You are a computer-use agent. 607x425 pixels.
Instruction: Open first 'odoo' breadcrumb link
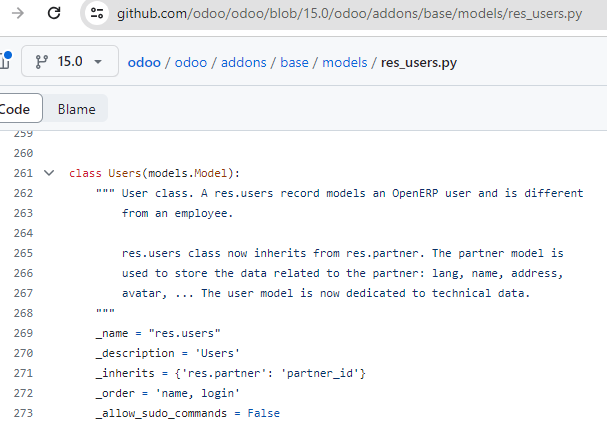click(144, 62)
